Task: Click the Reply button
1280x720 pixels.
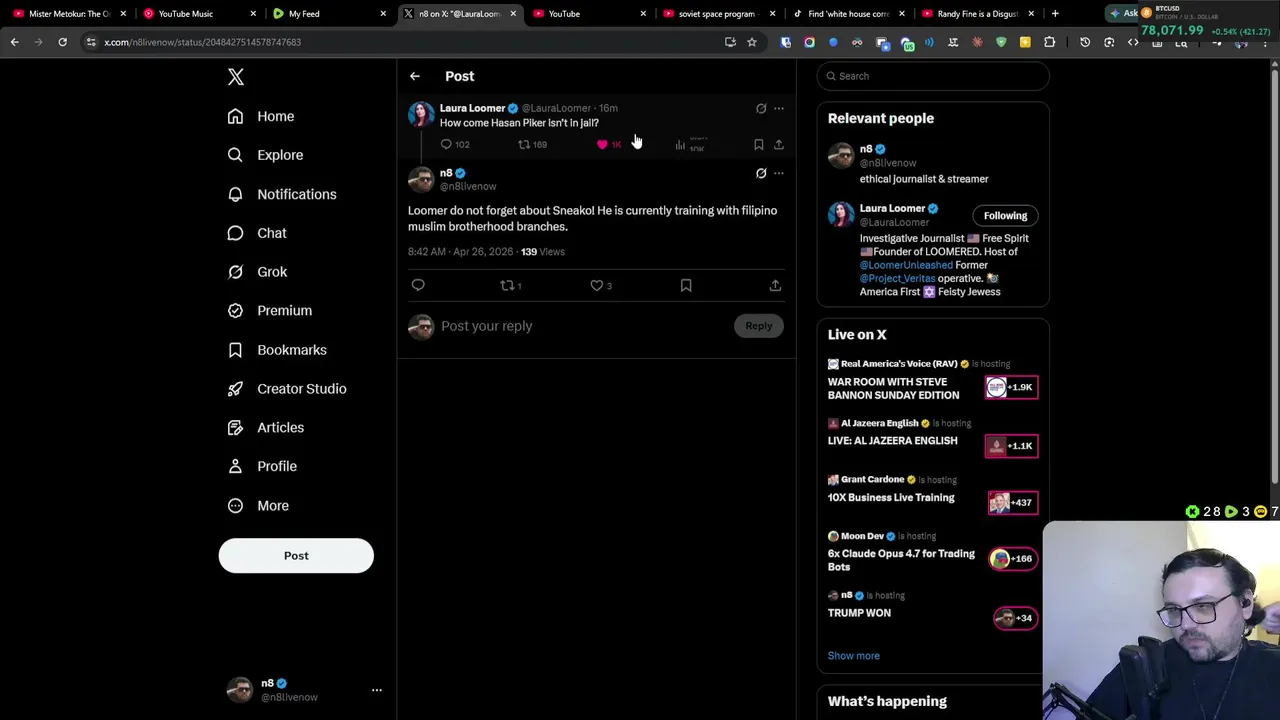Action: pos(759,326)
